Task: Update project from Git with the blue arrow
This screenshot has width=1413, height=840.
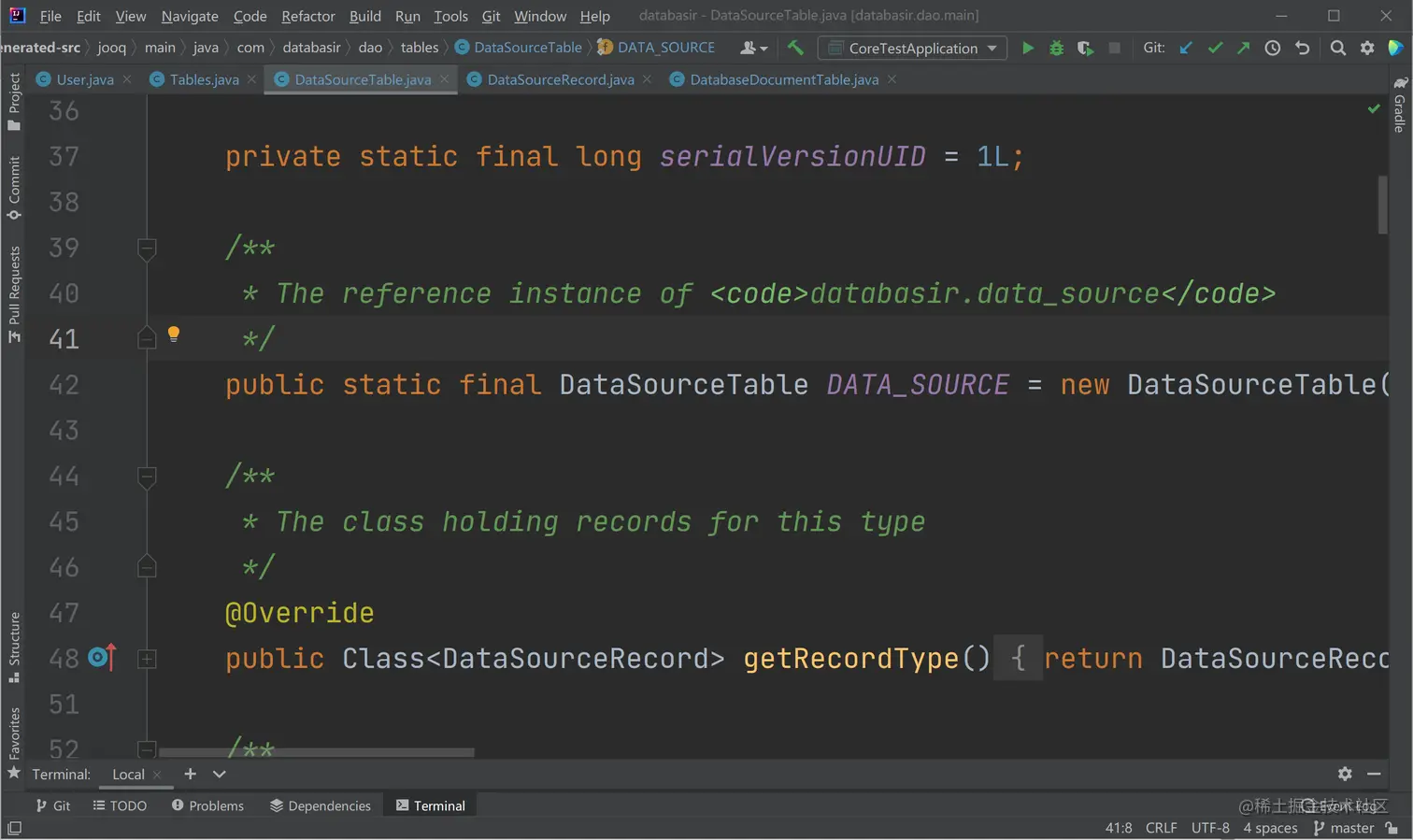Action: point(1186,48)
